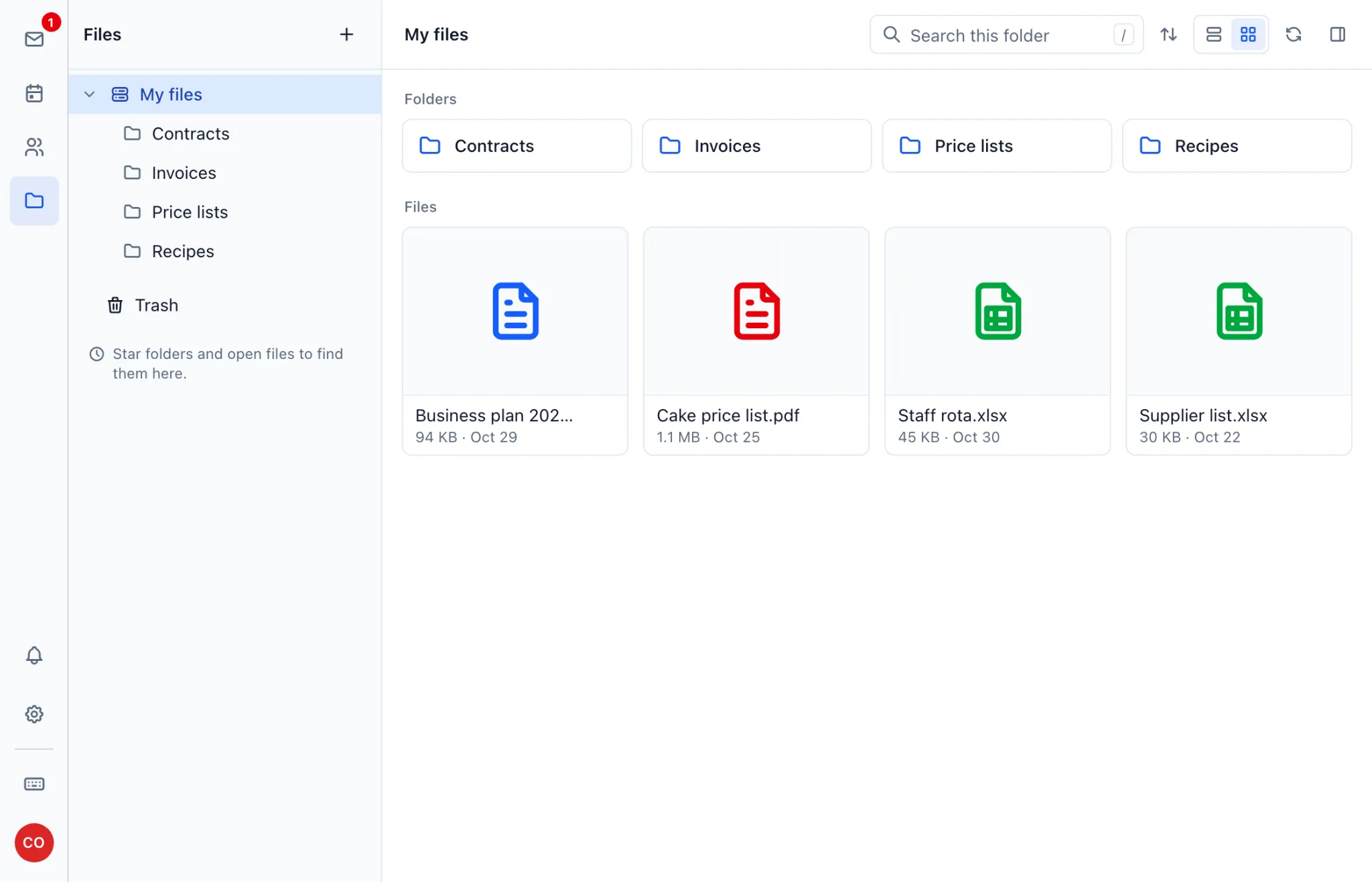Open the settings gear
1372x882 pixels.
pos(34,714)
